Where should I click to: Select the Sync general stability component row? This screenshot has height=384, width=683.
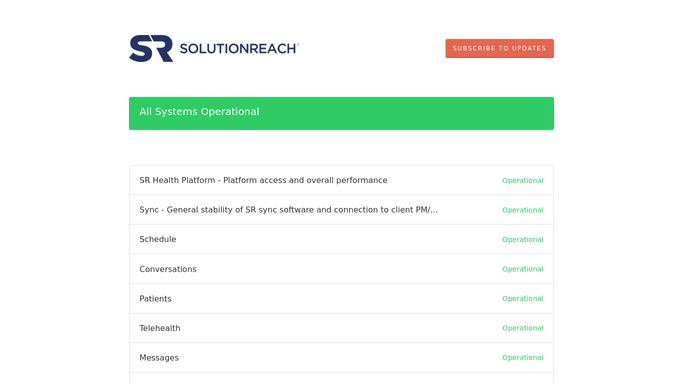point(341,210)
